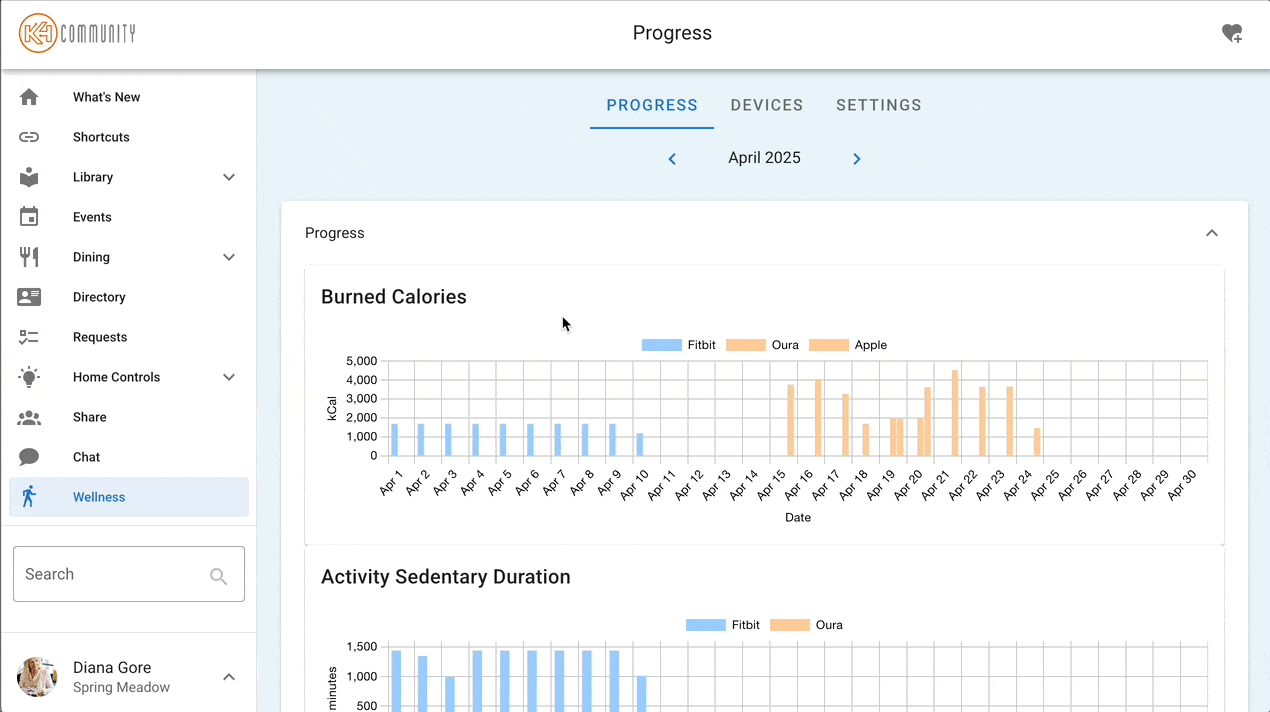Click Apr 21 burned calories bar
The image size is (1270, 712).
coord(955,413)
